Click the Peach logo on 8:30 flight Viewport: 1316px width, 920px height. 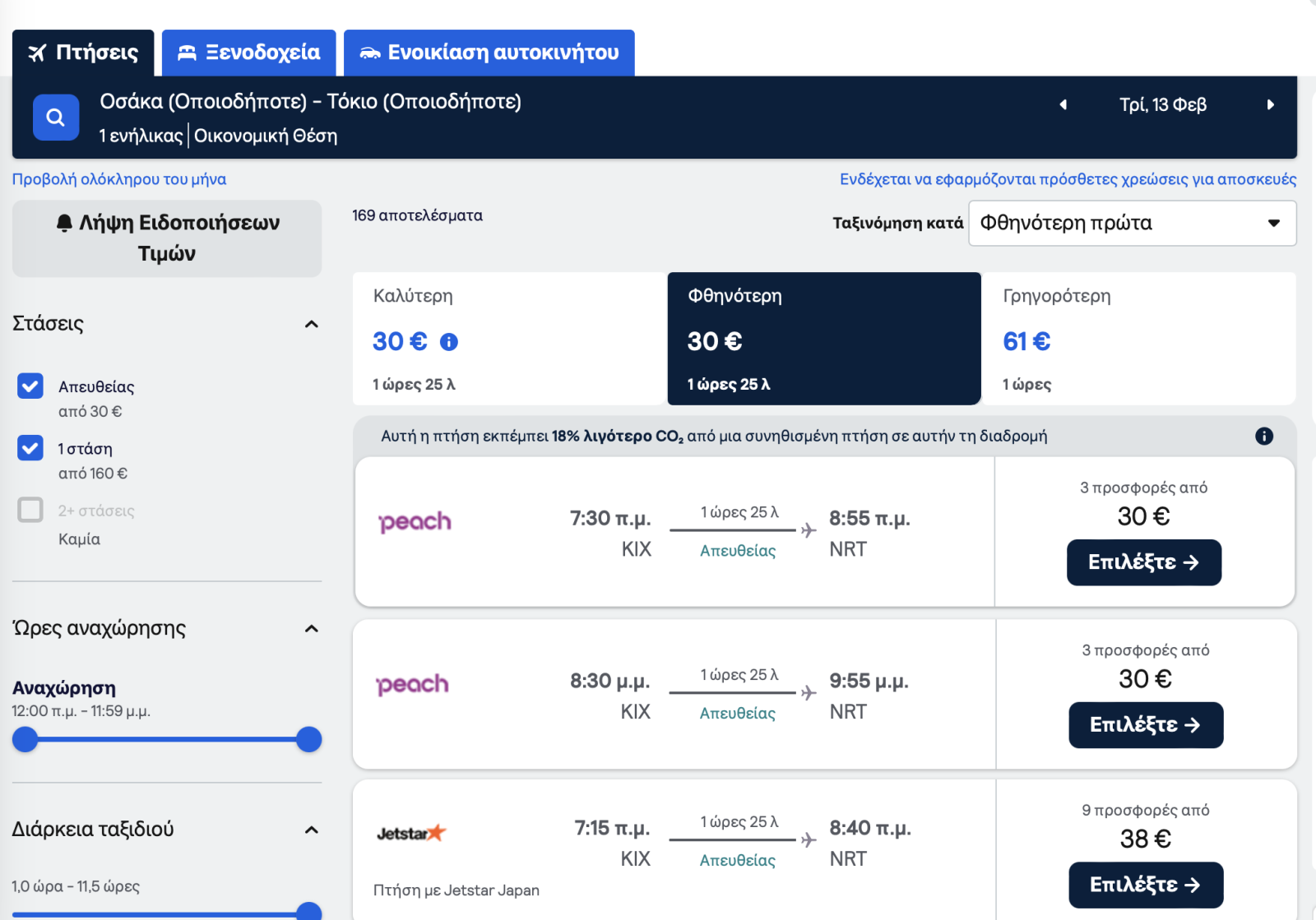coord(413,685)
